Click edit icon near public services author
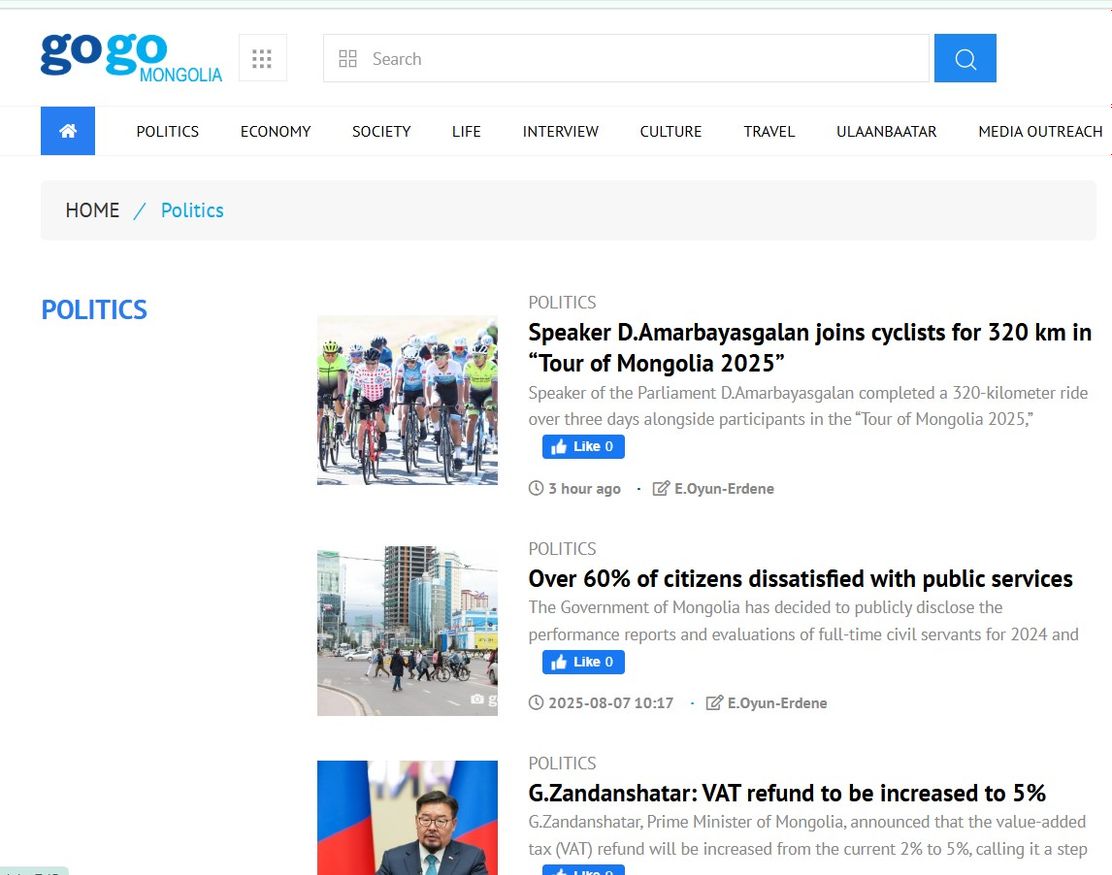1112x875 pixels. tap(714, 703)
